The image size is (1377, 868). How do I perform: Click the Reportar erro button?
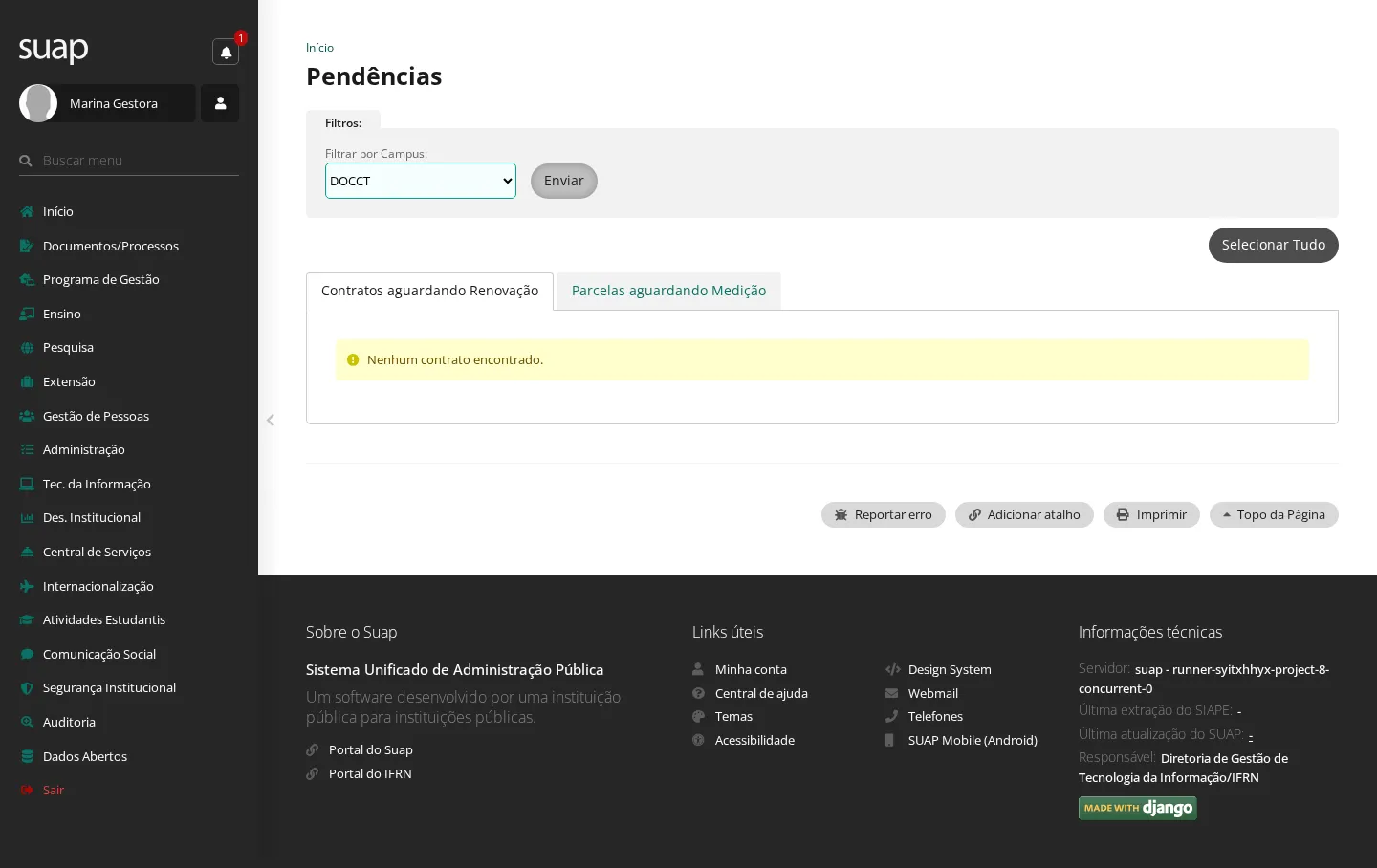click(884, 514)
